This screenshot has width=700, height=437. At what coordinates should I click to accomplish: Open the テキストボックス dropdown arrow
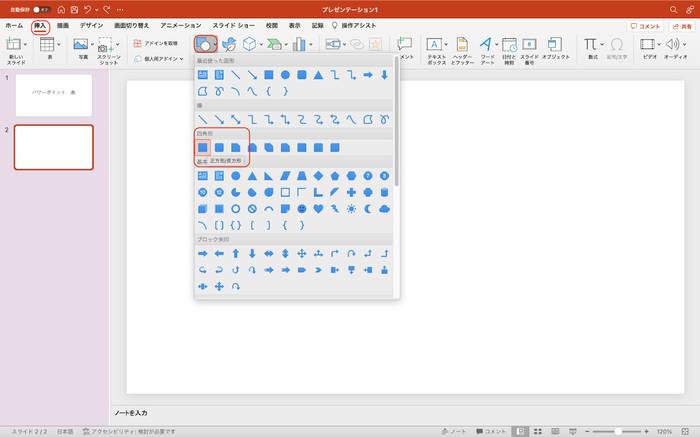point(446,44)
